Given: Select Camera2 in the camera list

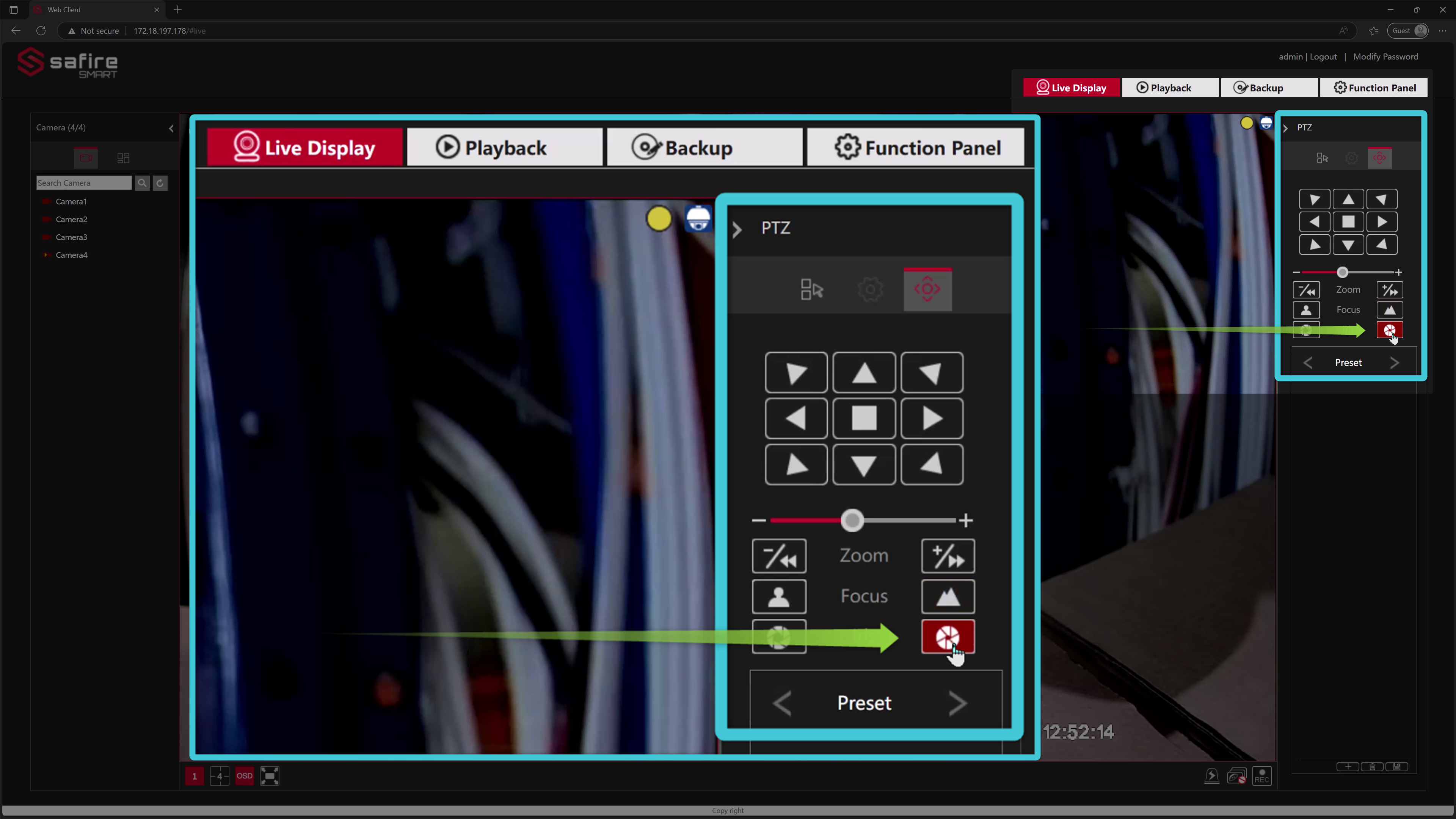Looking at the screenshot, I should (71, 219).
